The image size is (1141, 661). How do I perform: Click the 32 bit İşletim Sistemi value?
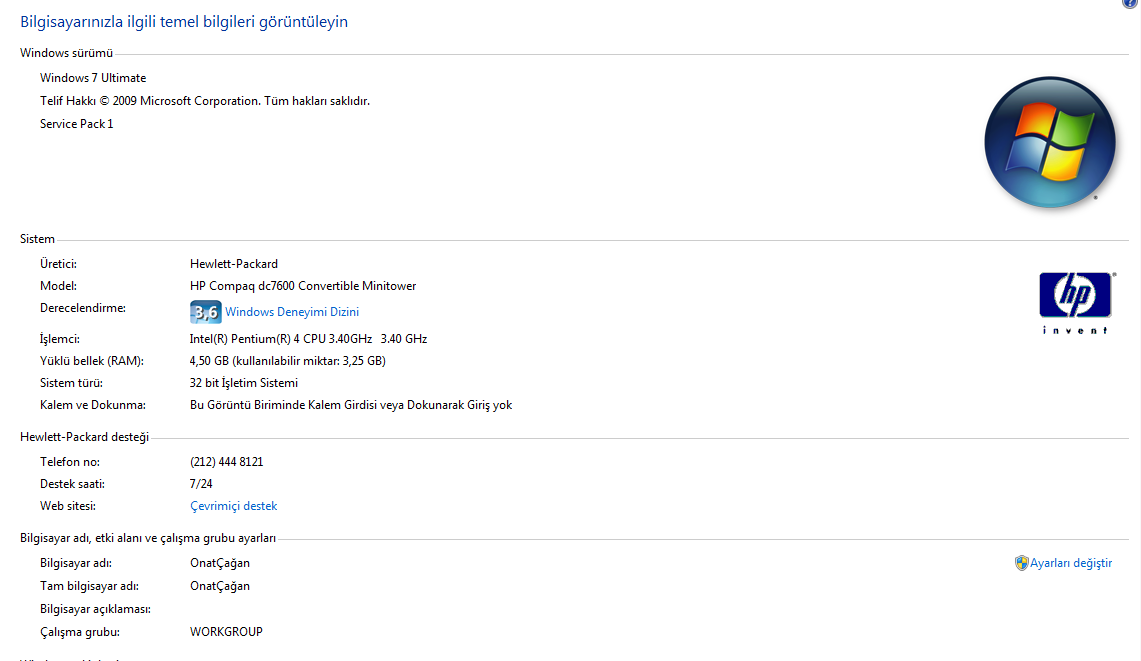(243, 383)
